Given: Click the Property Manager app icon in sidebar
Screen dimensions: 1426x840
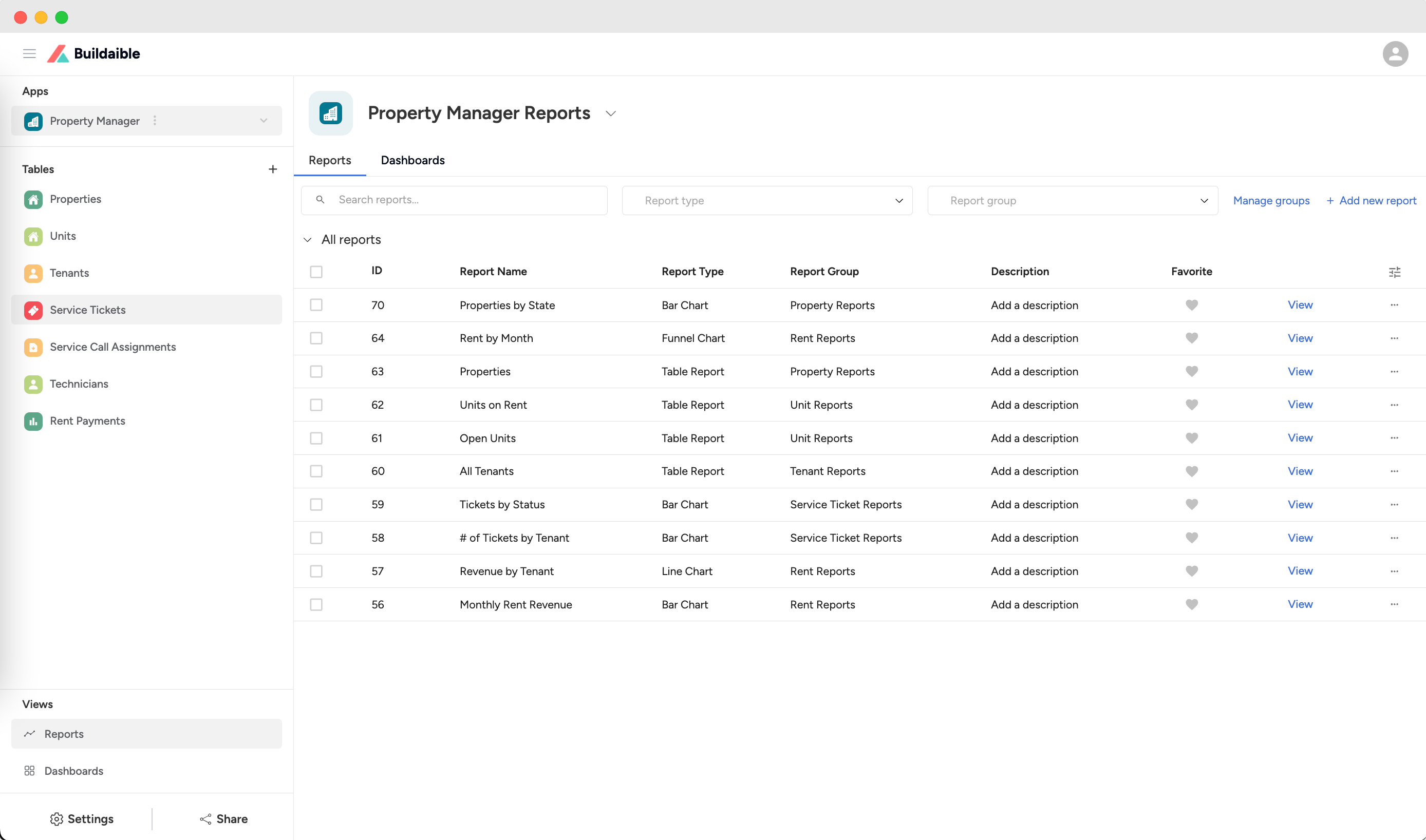Looking at the screenshot, I should pos(33,121).
